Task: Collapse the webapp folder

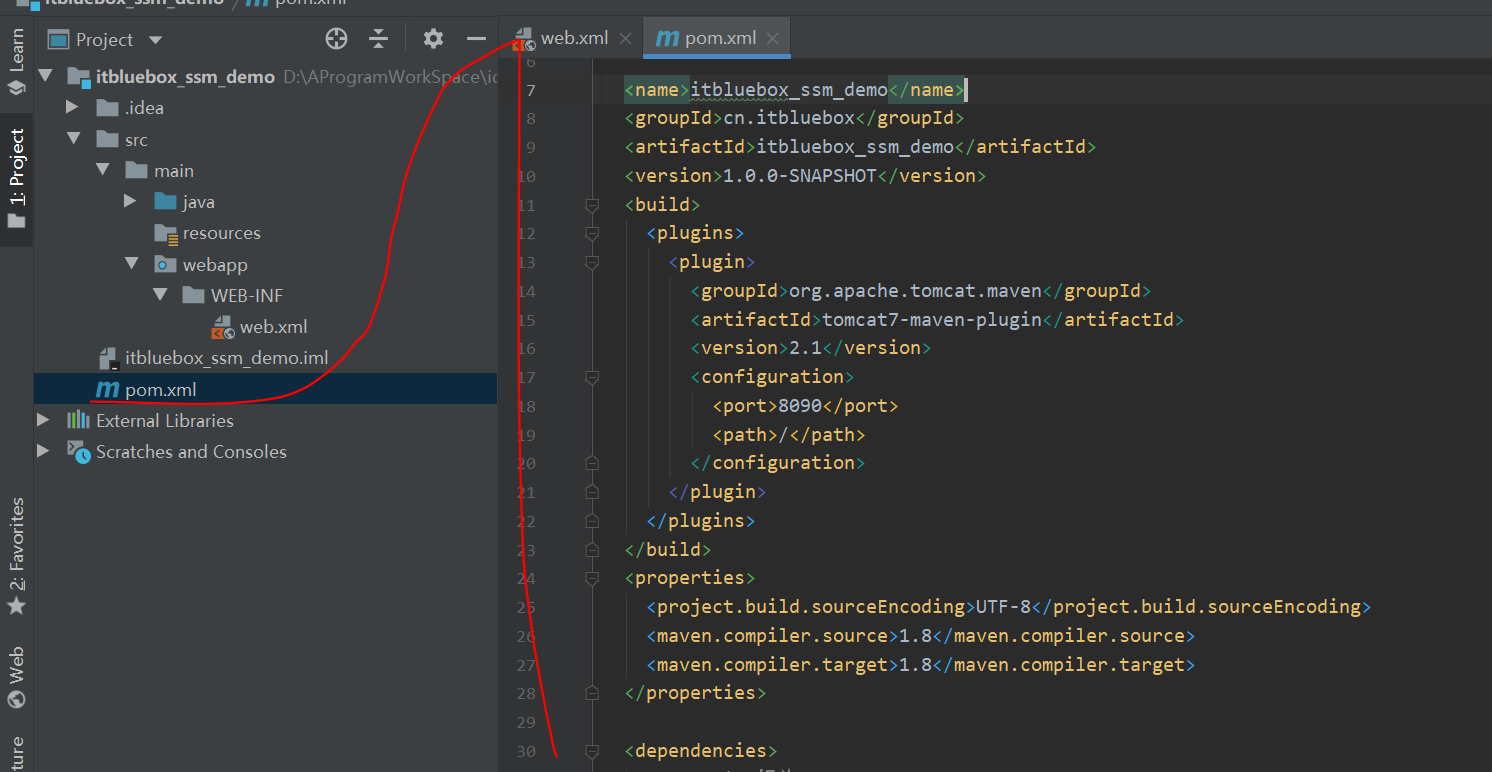Action: point(132,264)
